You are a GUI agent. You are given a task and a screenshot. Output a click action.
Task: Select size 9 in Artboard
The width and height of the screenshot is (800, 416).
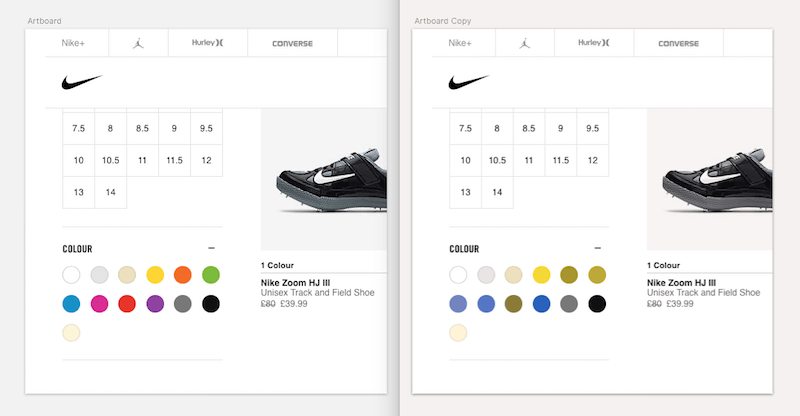pyautogui.click(x=174, y=128)
